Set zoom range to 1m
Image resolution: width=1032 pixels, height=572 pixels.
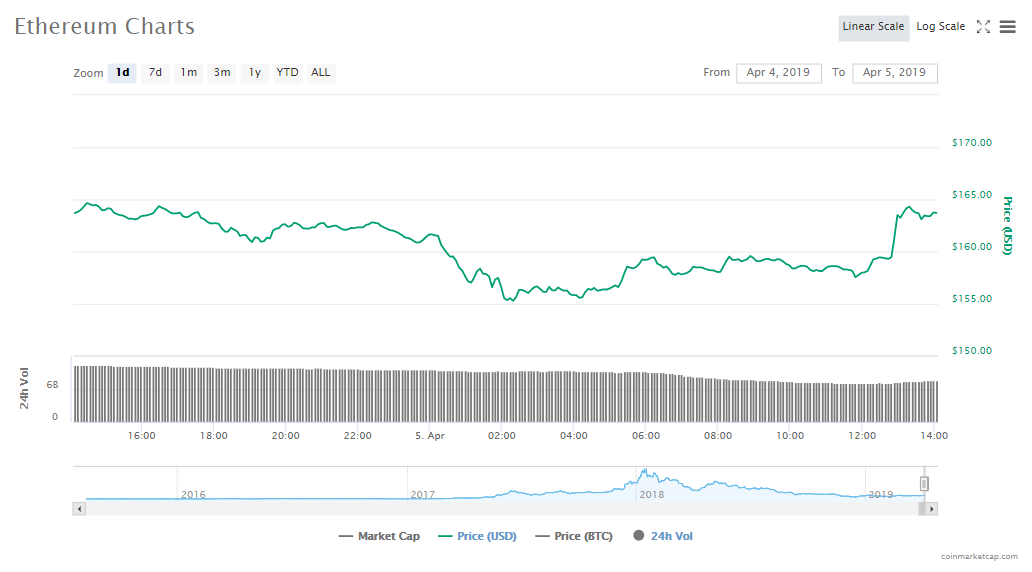click(x=189, y=73)
